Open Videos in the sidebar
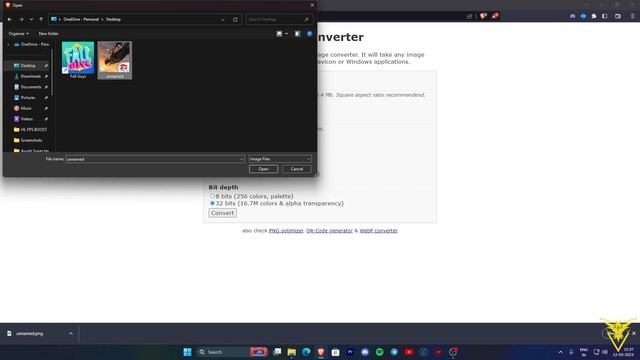The image size is (640, 360). click(x=27, y=119)
